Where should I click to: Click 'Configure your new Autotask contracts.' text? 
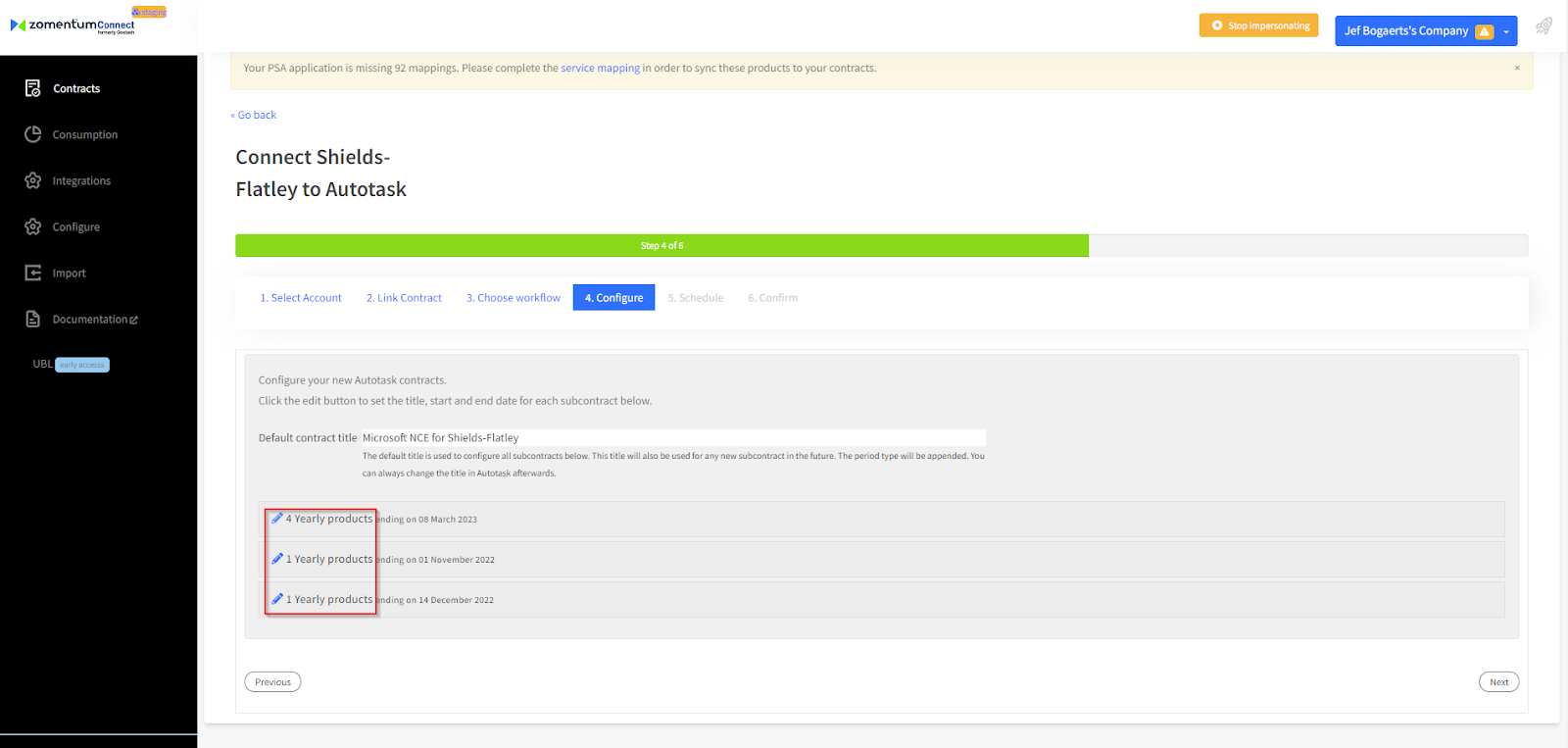(352, 380)
